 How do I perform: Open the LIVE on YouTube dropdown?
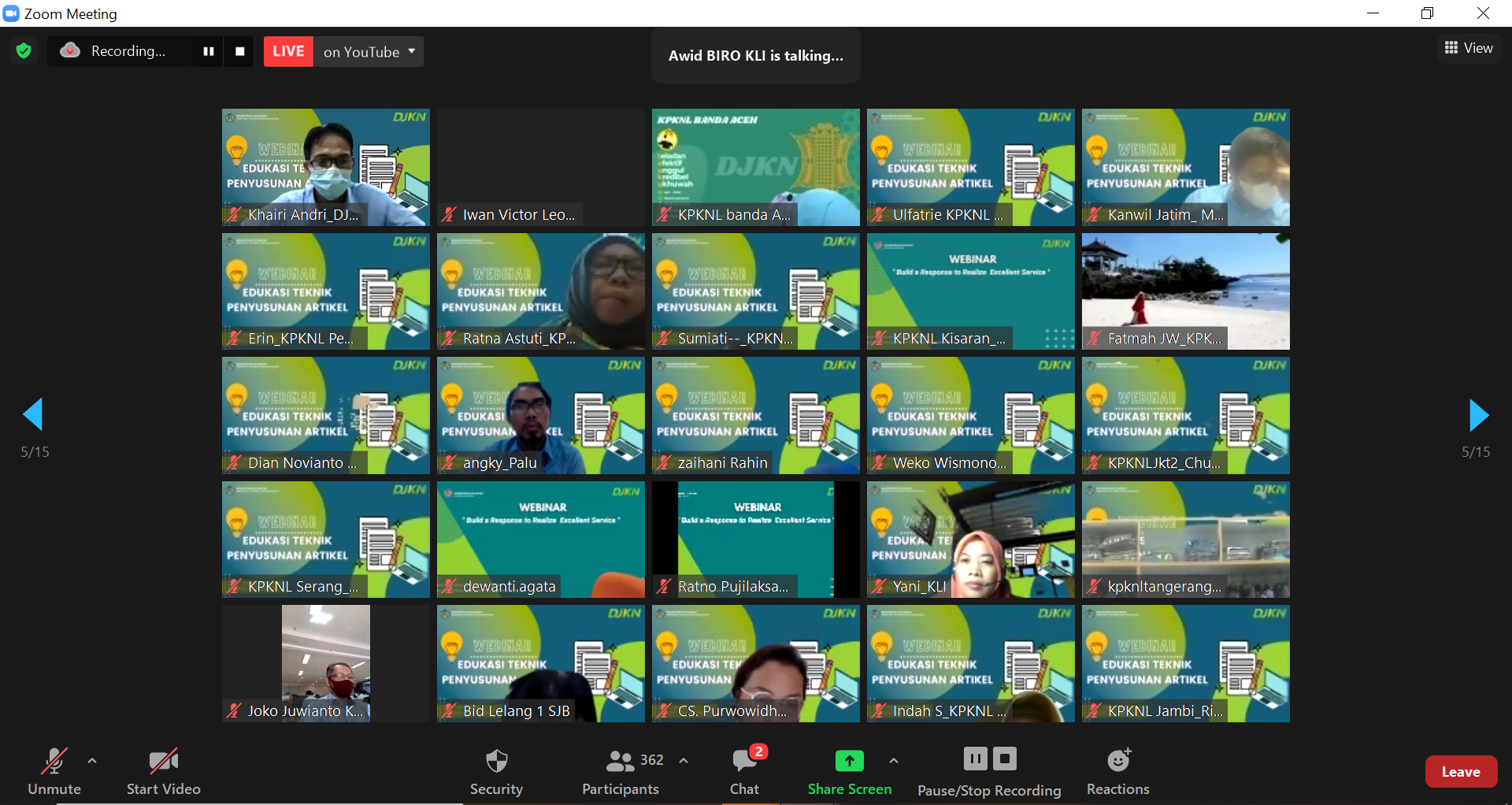tap(369, 52)
